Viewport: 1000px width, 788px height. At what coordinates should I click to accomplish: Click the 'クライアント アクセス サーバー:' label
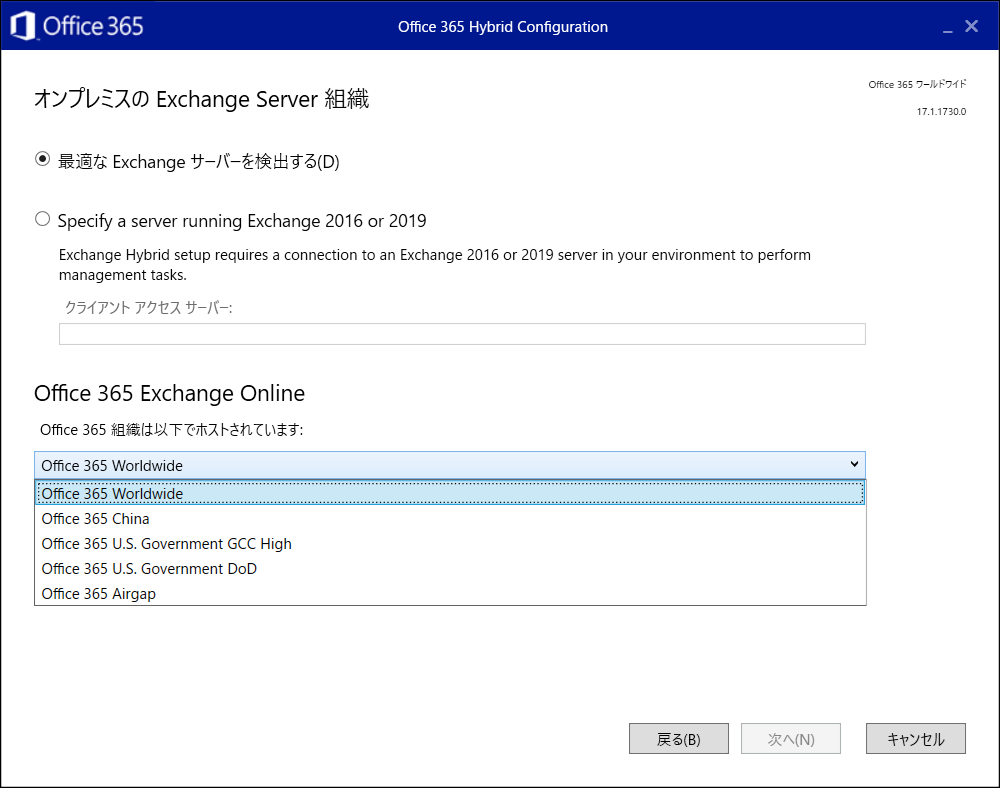(x=149, y=308)
